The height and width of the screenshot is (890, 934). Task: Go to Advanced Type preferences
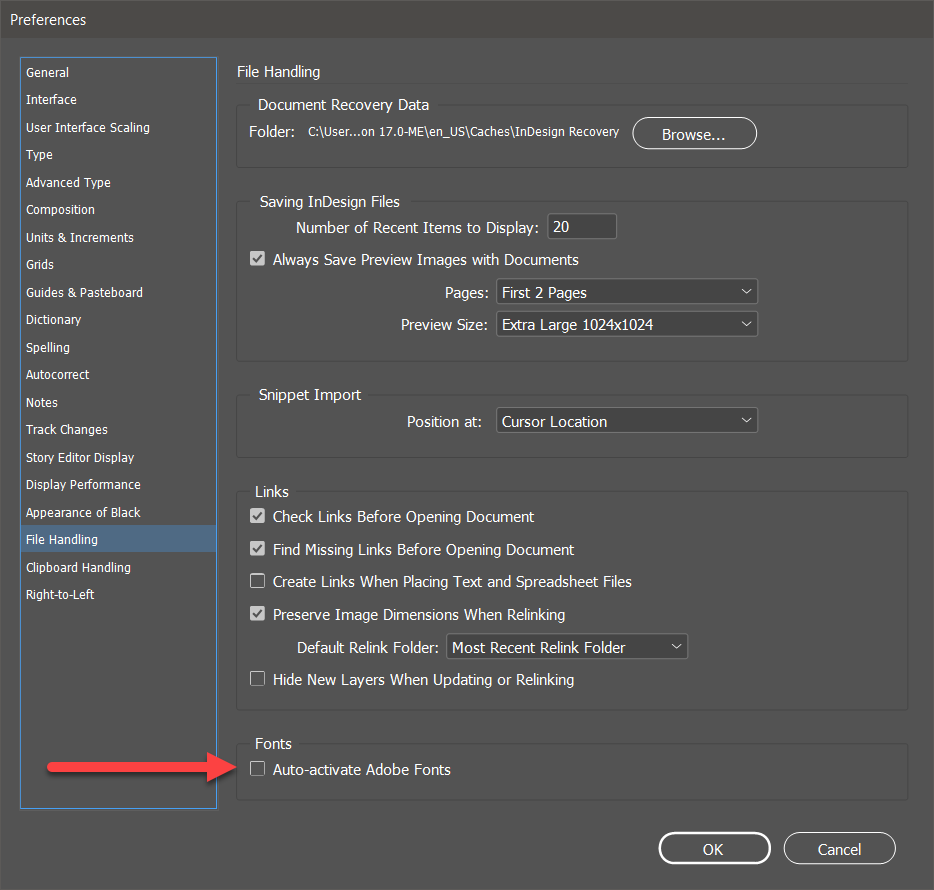pyautogui.click(x=118, y=182)
